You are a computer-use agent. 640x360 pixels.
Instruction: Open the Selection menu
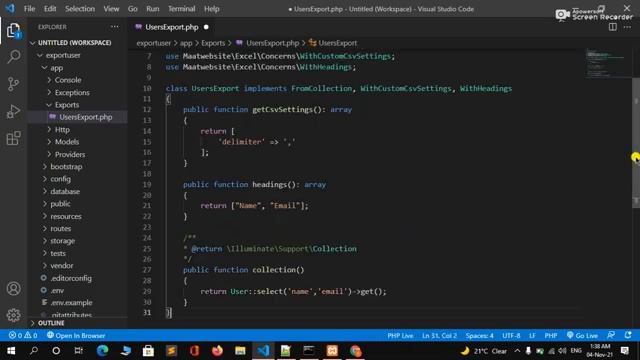(x=80, y=9)
